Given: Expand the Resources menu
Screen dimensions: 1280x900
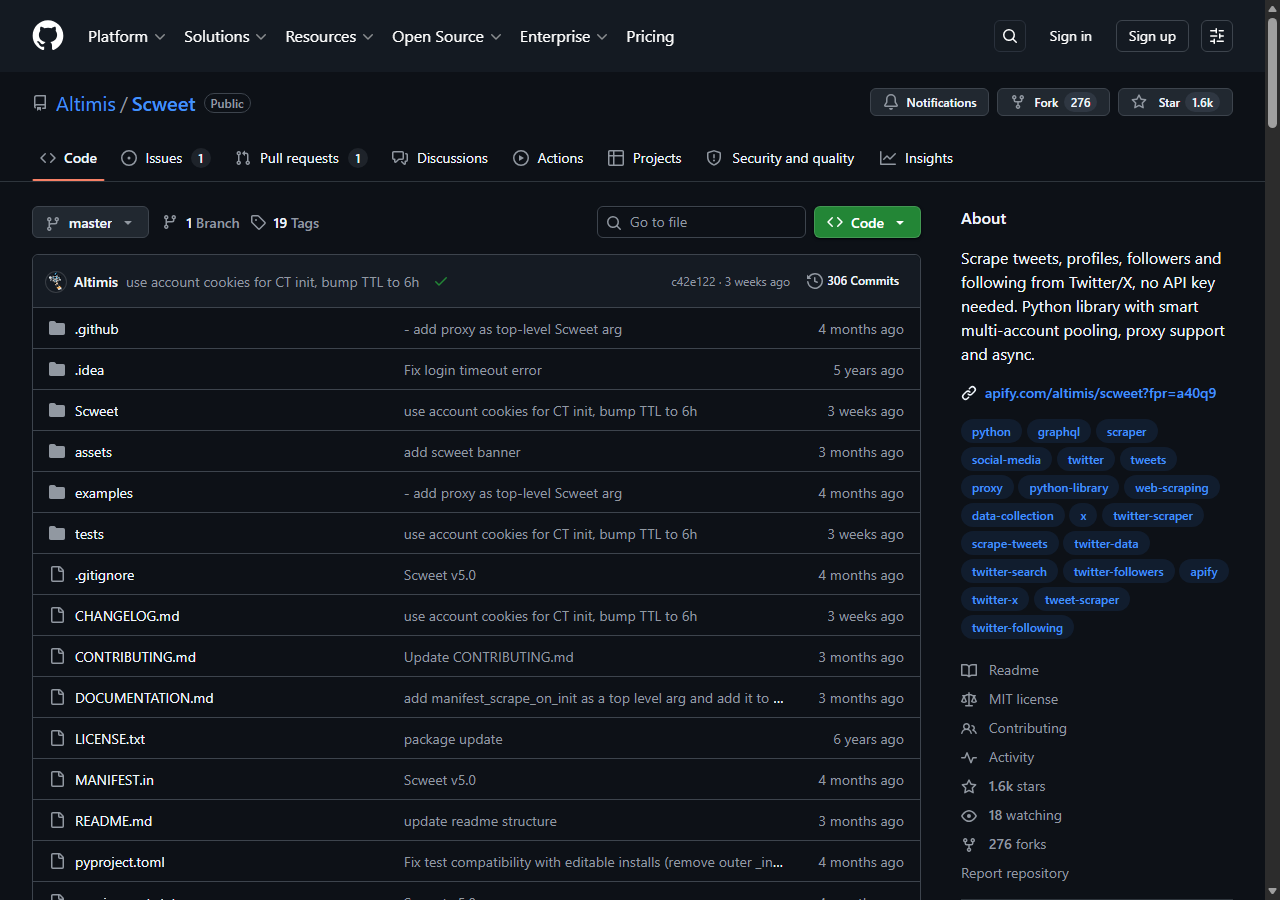Looking at the screenshot, I should click(x=329, y=36).
